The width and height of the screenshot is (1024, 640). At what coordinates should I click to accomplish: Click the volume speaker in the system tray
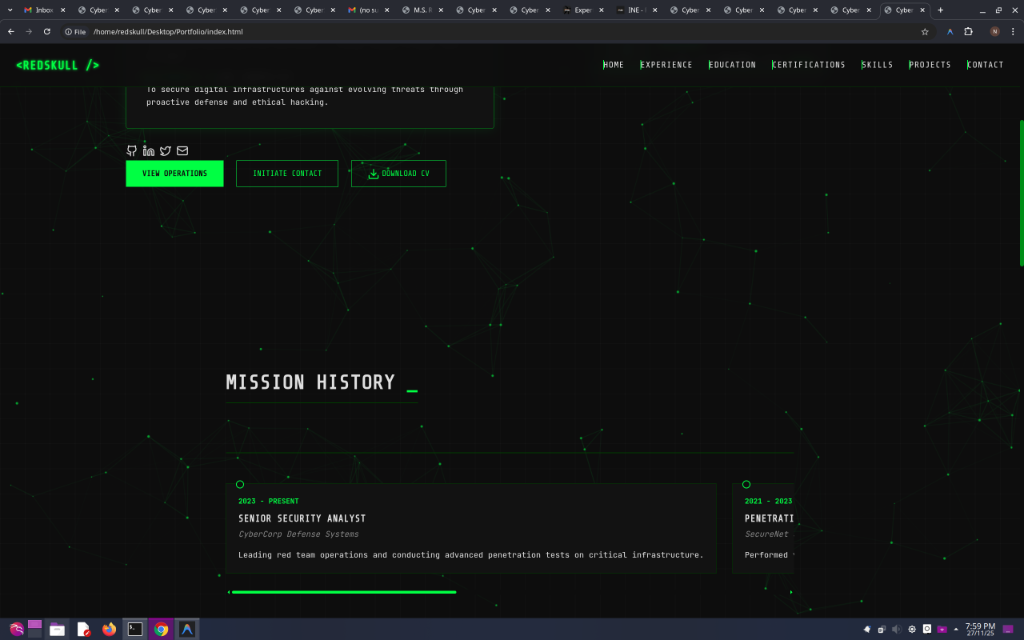click(x=897, y=629)
